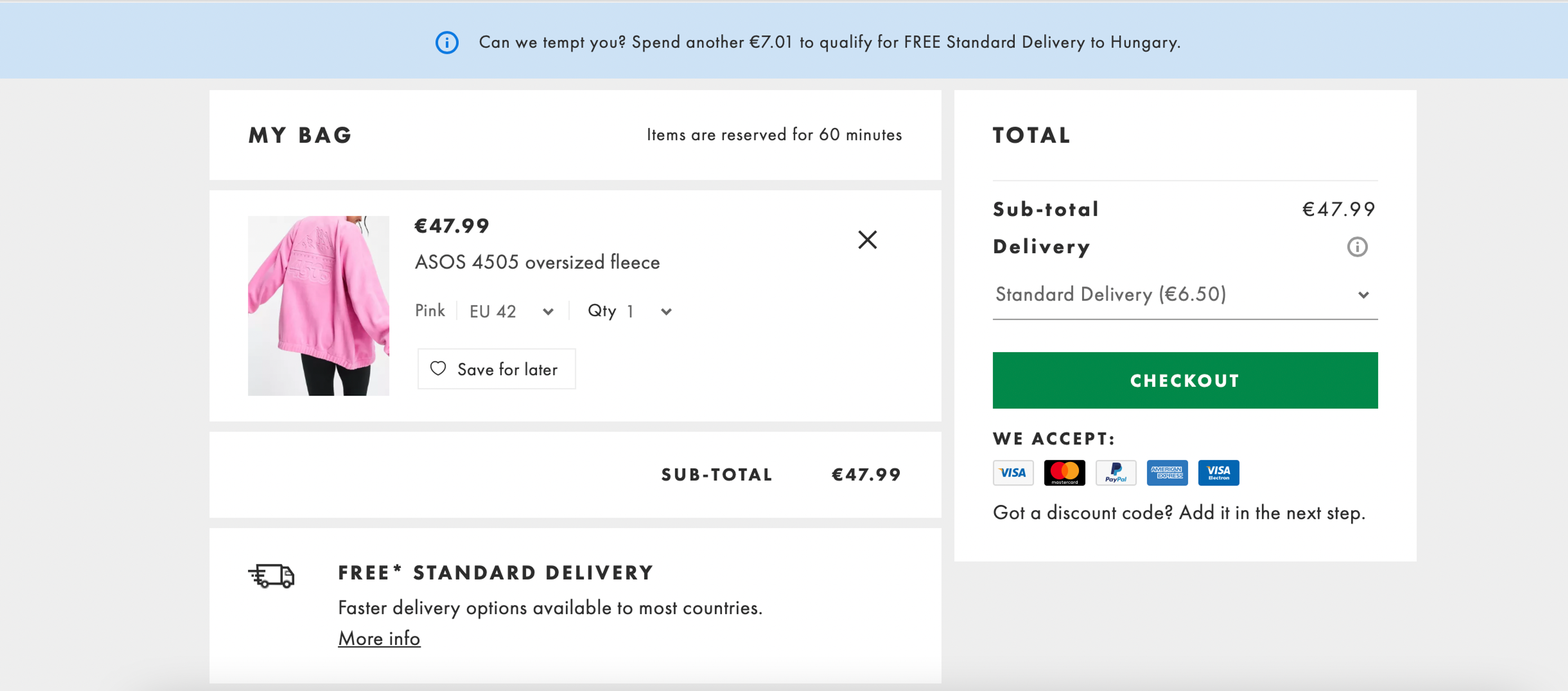The width and height of the screenshot is (1568, 691).
Task: Click the delivery truck icon
Action: pyautogui.click(x=270, y=576)
